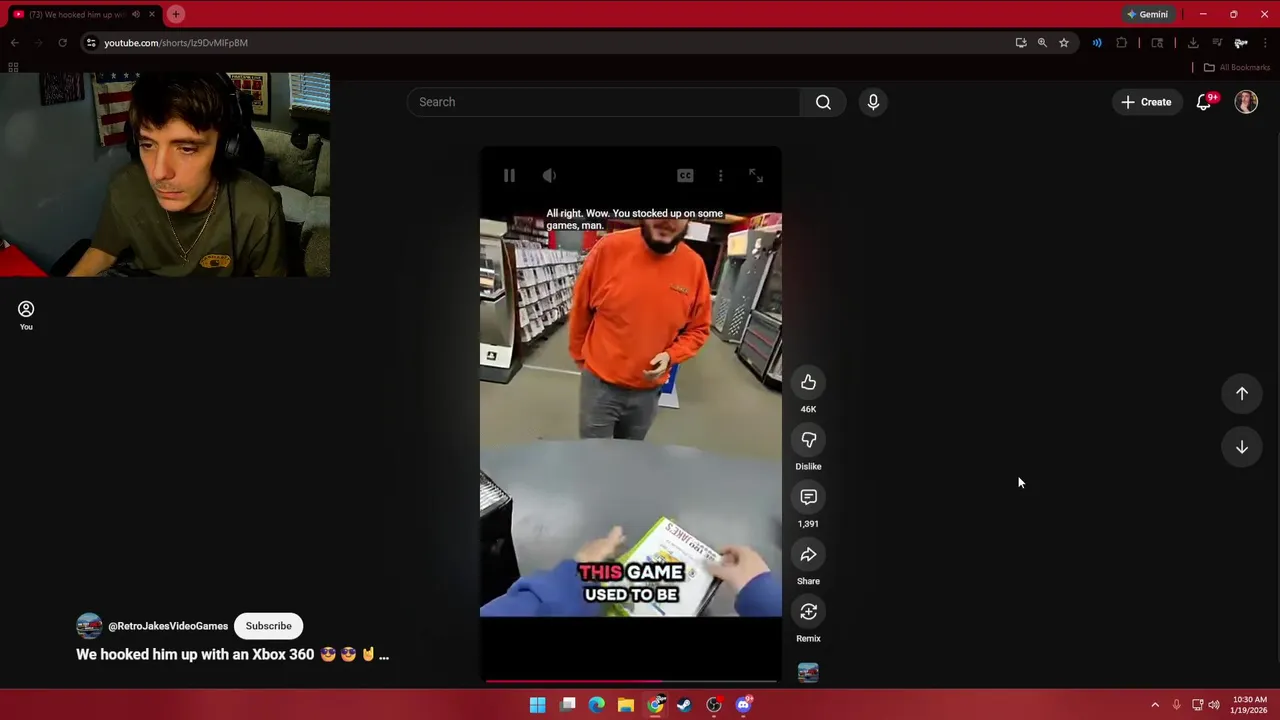Open Task View on the taskbar
This screenshot has width=1280, height=720.
[x=568, y=705]
